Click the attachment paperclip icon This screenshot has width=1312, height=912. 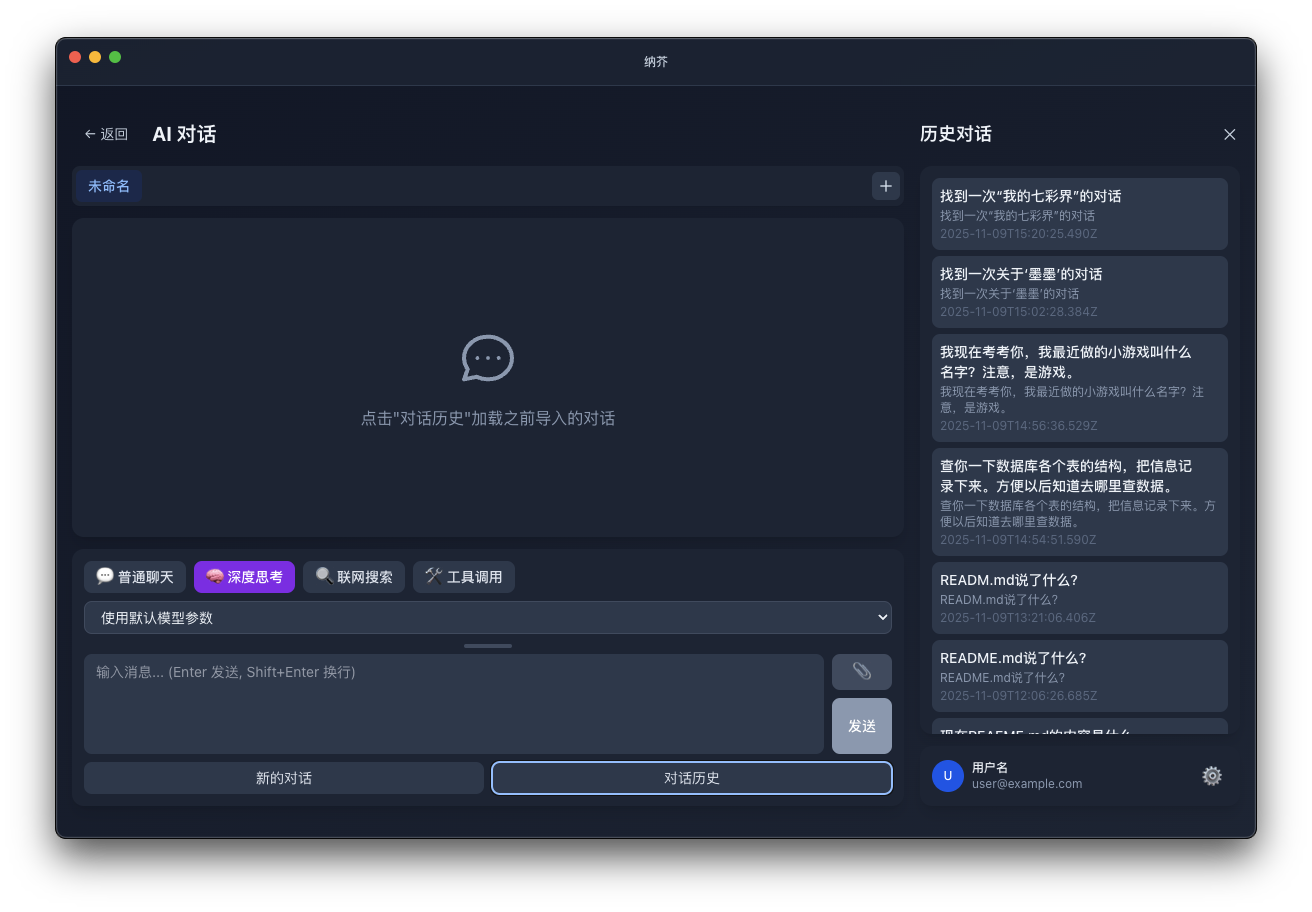[861, 671]
